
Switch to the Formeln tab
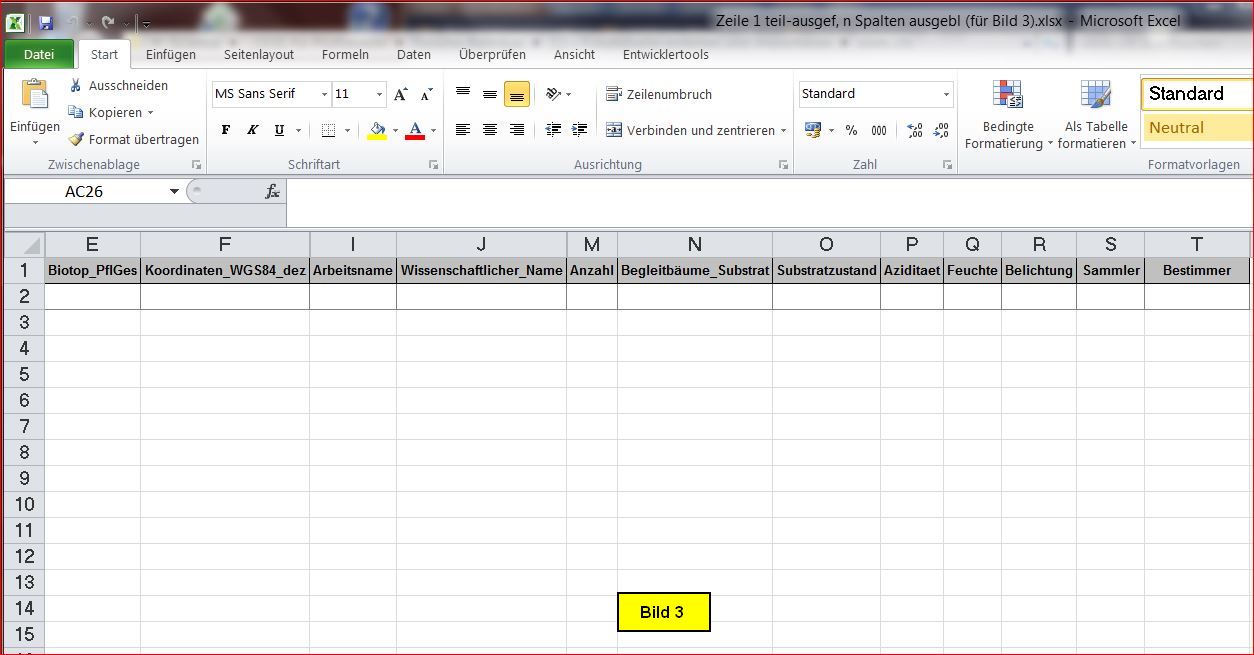tap(345, 55)
